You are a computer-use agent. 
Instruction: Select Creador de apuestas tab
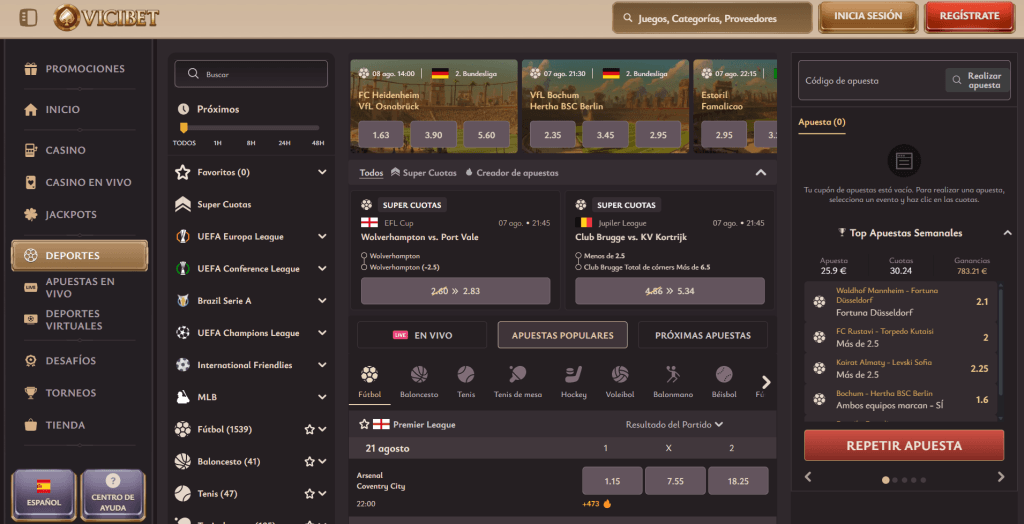[x=511, y=173]
